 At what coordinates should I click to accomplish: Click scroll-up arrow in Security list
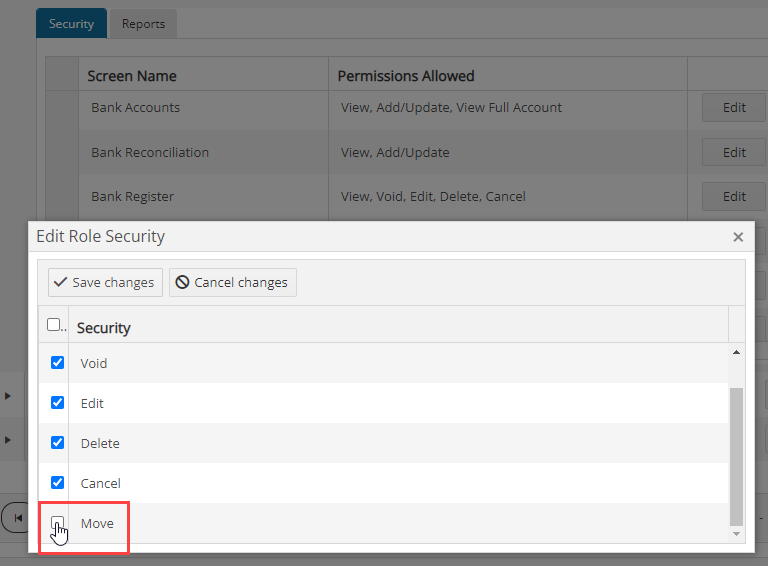(736, 352)
